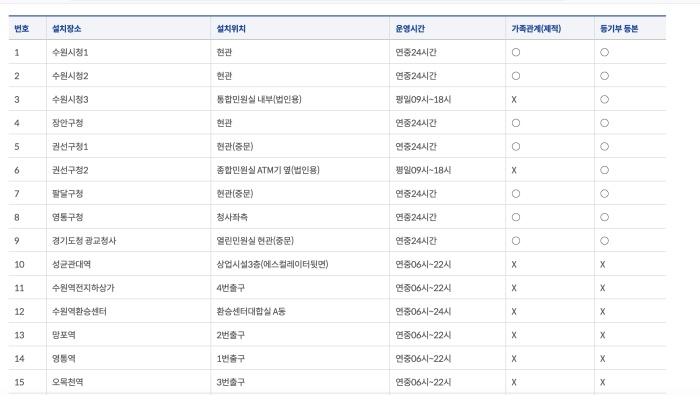Click 등기부 등본 circle mark for 영통구청

click(604, 217)
